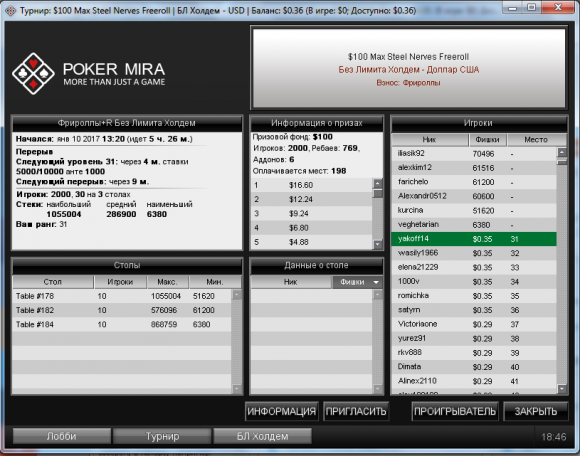Sort tables by the Макс. column header

(x=168, y=282)
